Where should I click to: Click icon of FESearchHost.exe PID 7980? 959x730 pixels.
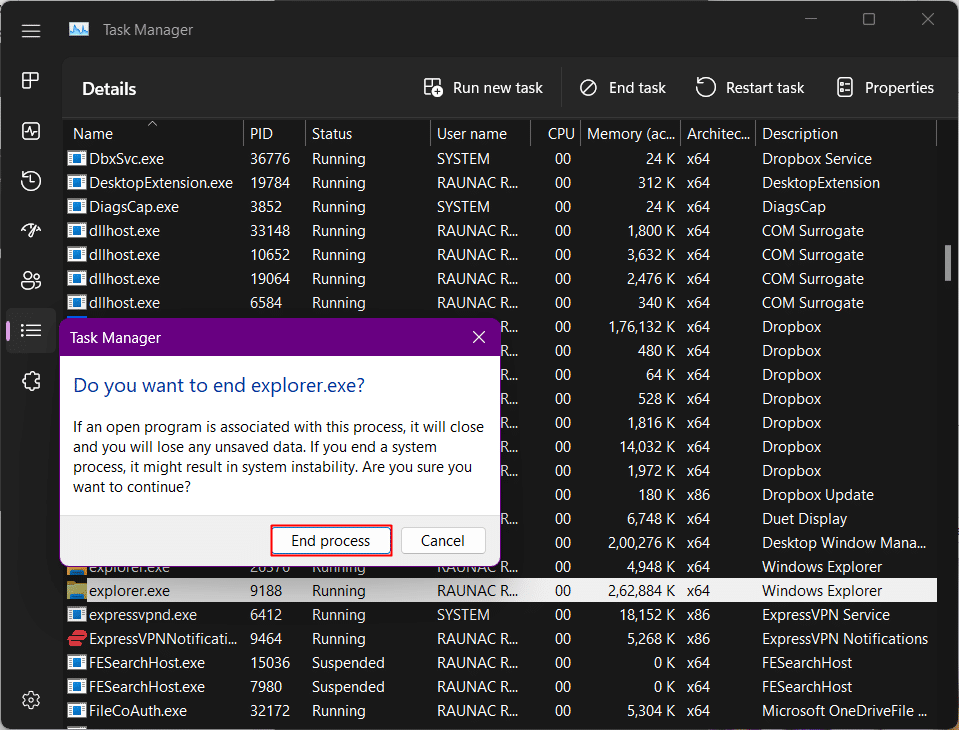click(x=76, y=686)
